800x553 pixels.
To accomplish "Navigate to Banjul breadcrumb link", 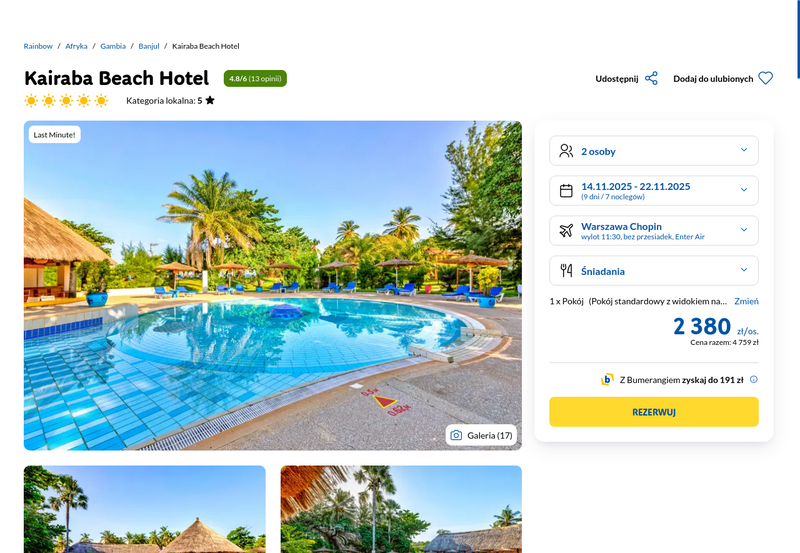I will click(x=148, y=46).
